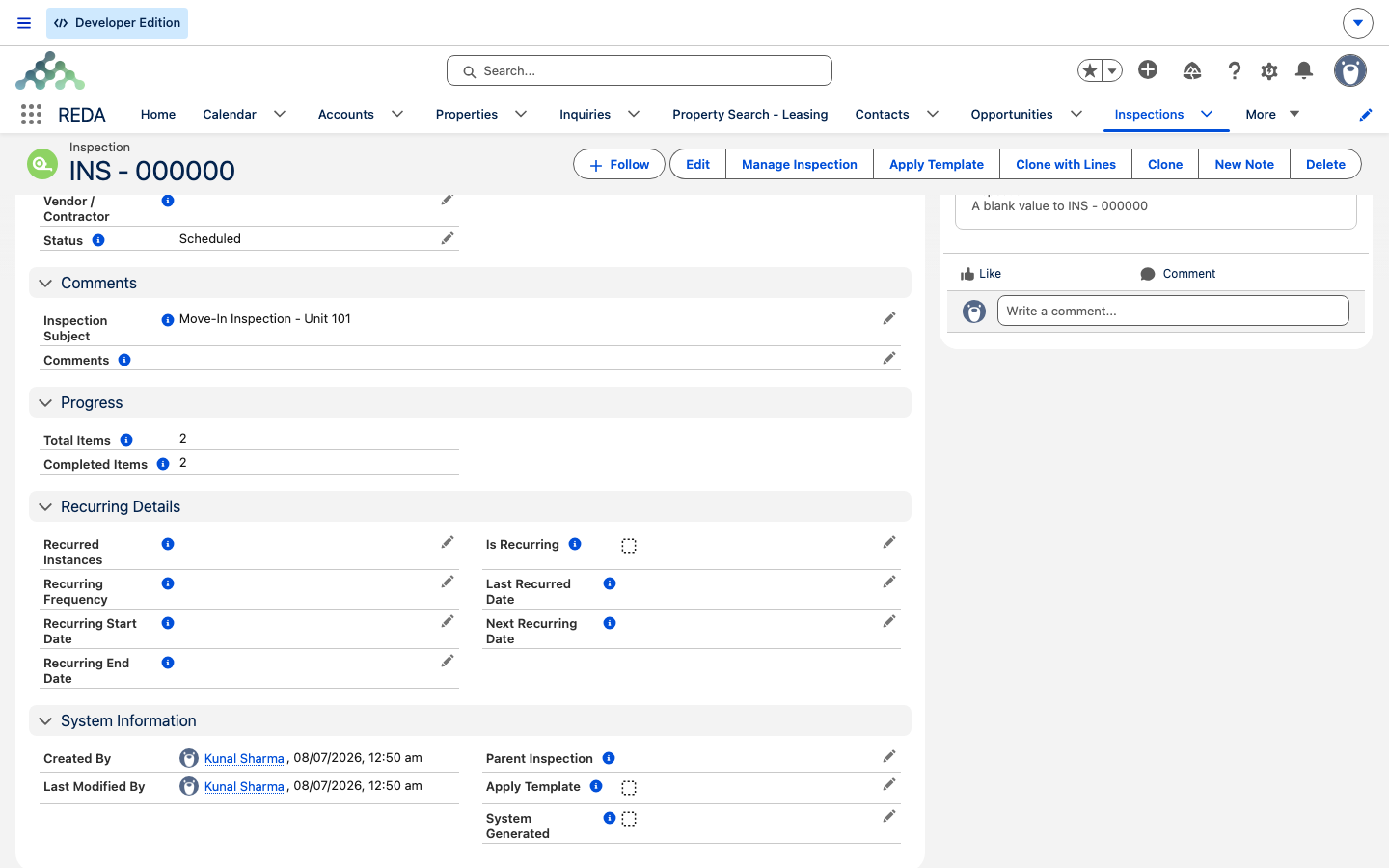Viewport: 1389px width, 868px height.
Task: Collapse the System Information section
Action: [x=45, y=721]
